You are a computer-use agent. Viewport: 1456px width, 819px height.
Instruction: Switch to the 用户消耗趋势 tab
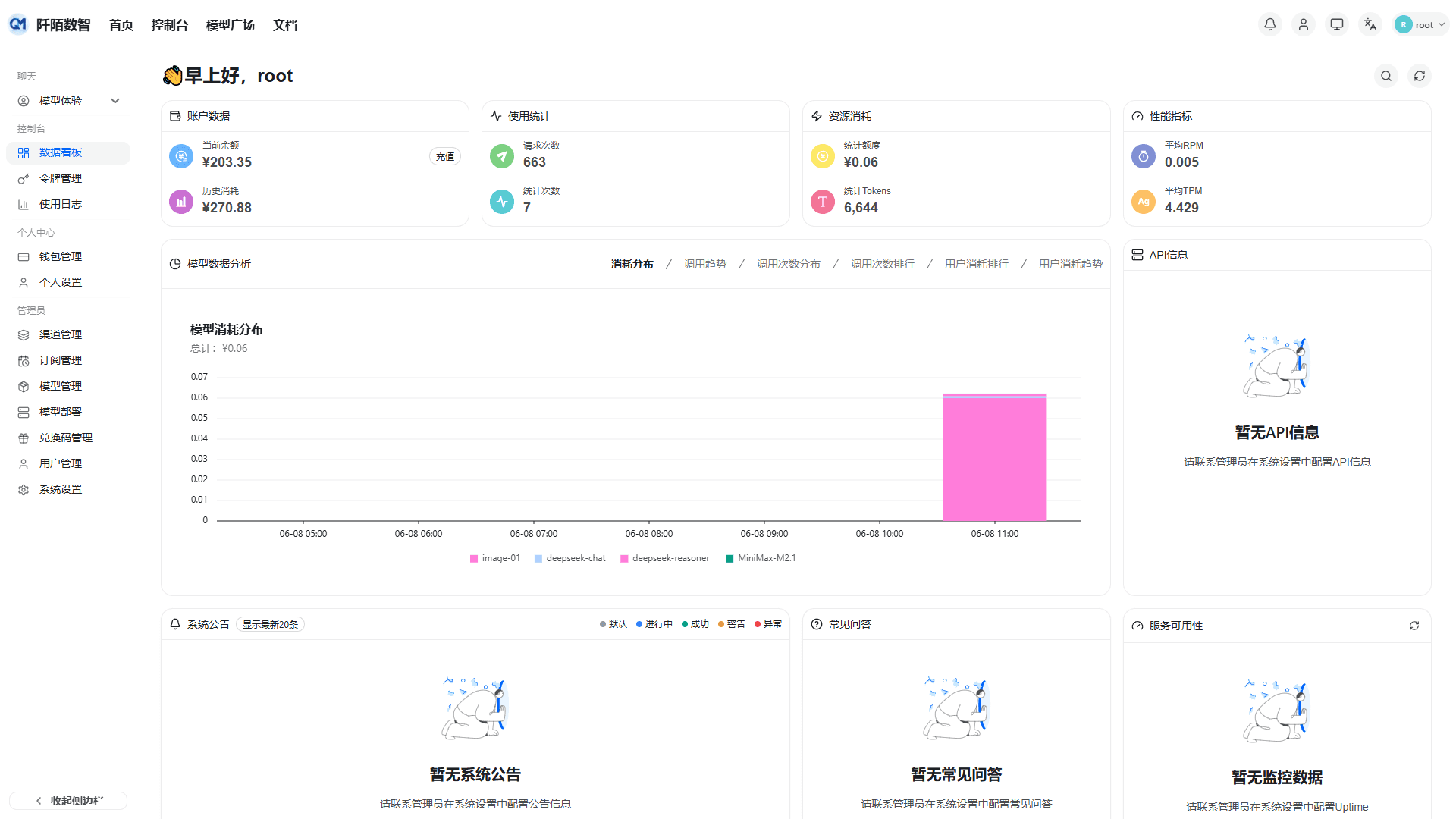[1071, 264]
